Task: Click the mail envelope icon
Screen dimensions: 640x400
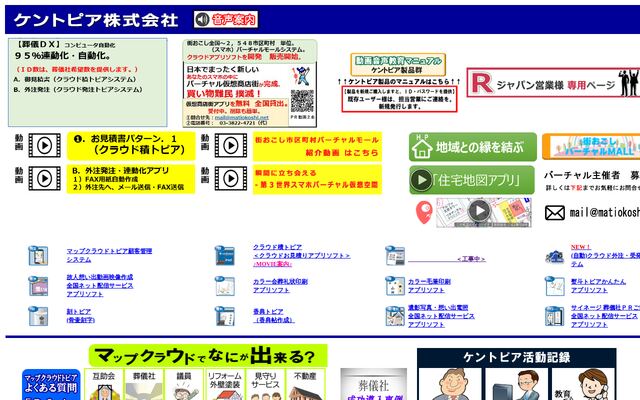Action: 555,213
